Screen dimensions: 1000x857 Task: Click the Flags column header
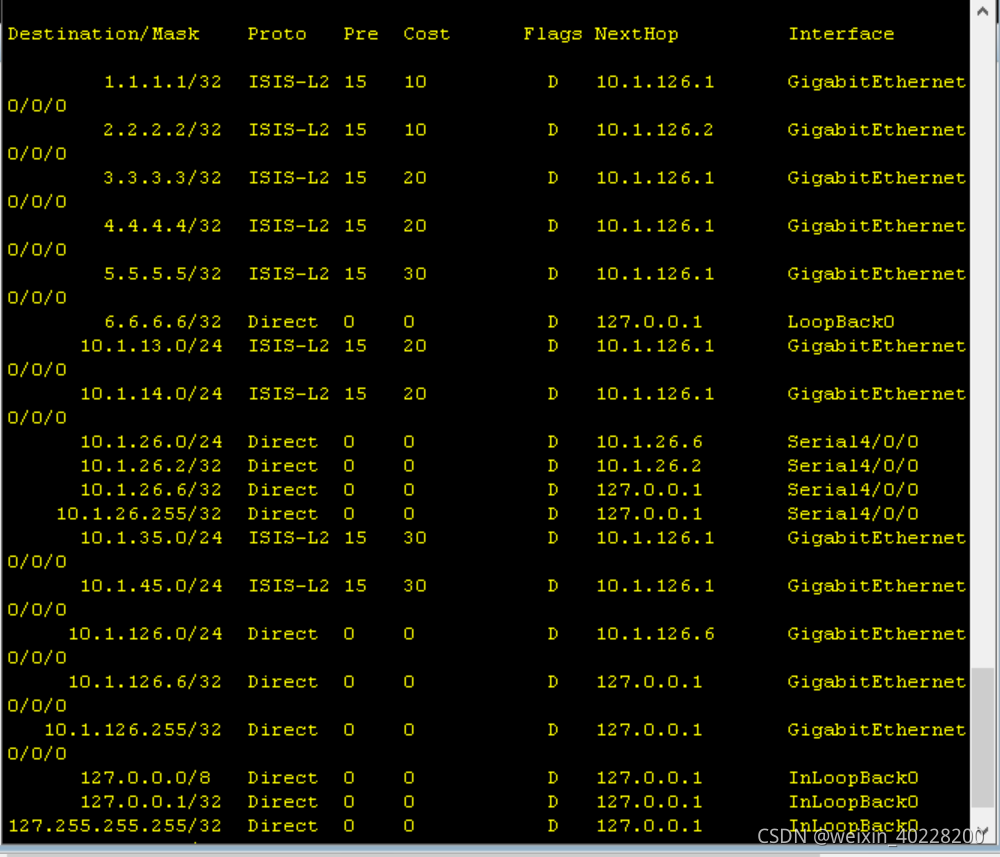[552, 34]
